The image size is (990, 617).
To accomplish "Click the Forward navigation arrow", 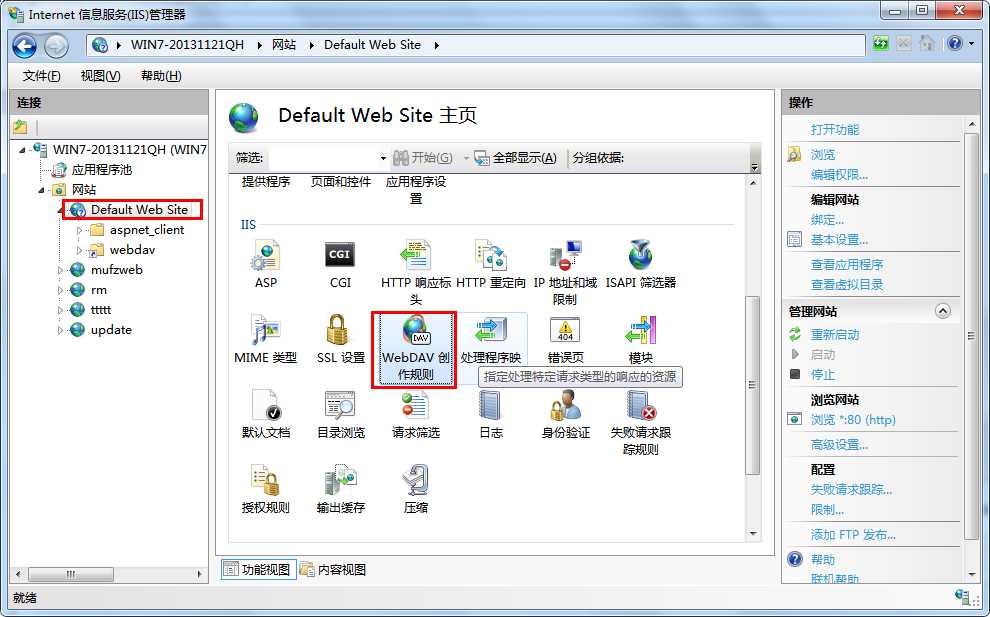I will coord(56,45).
